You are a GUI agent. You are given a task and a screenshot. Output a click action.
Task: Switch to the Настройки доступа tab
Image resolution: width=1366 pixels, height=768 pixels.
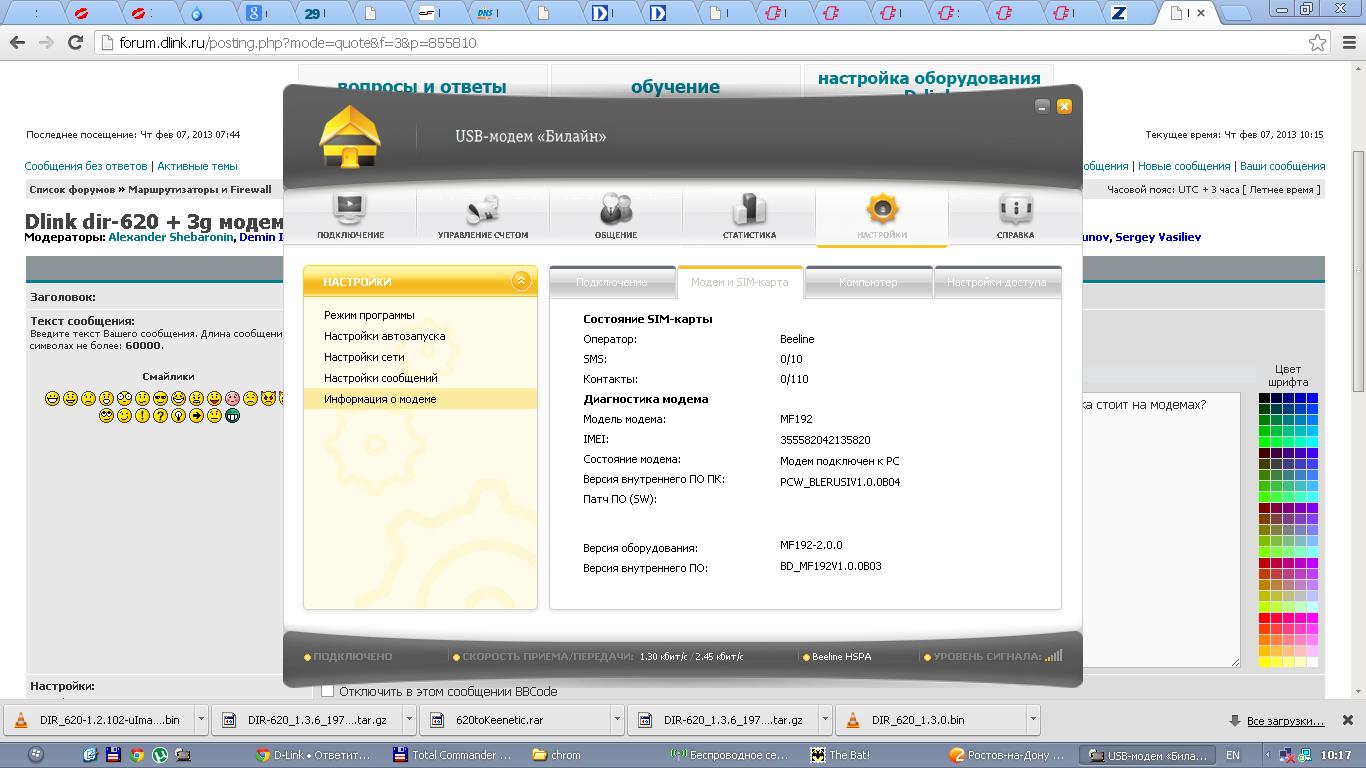pos(996,282)
